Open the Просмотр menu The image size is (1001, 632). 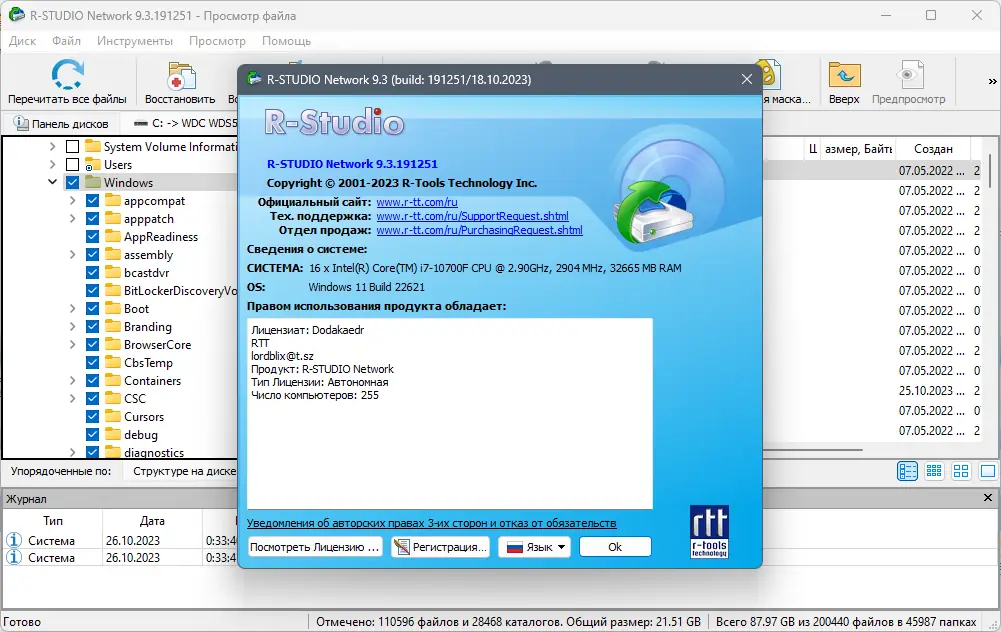[x=217, y=41]
